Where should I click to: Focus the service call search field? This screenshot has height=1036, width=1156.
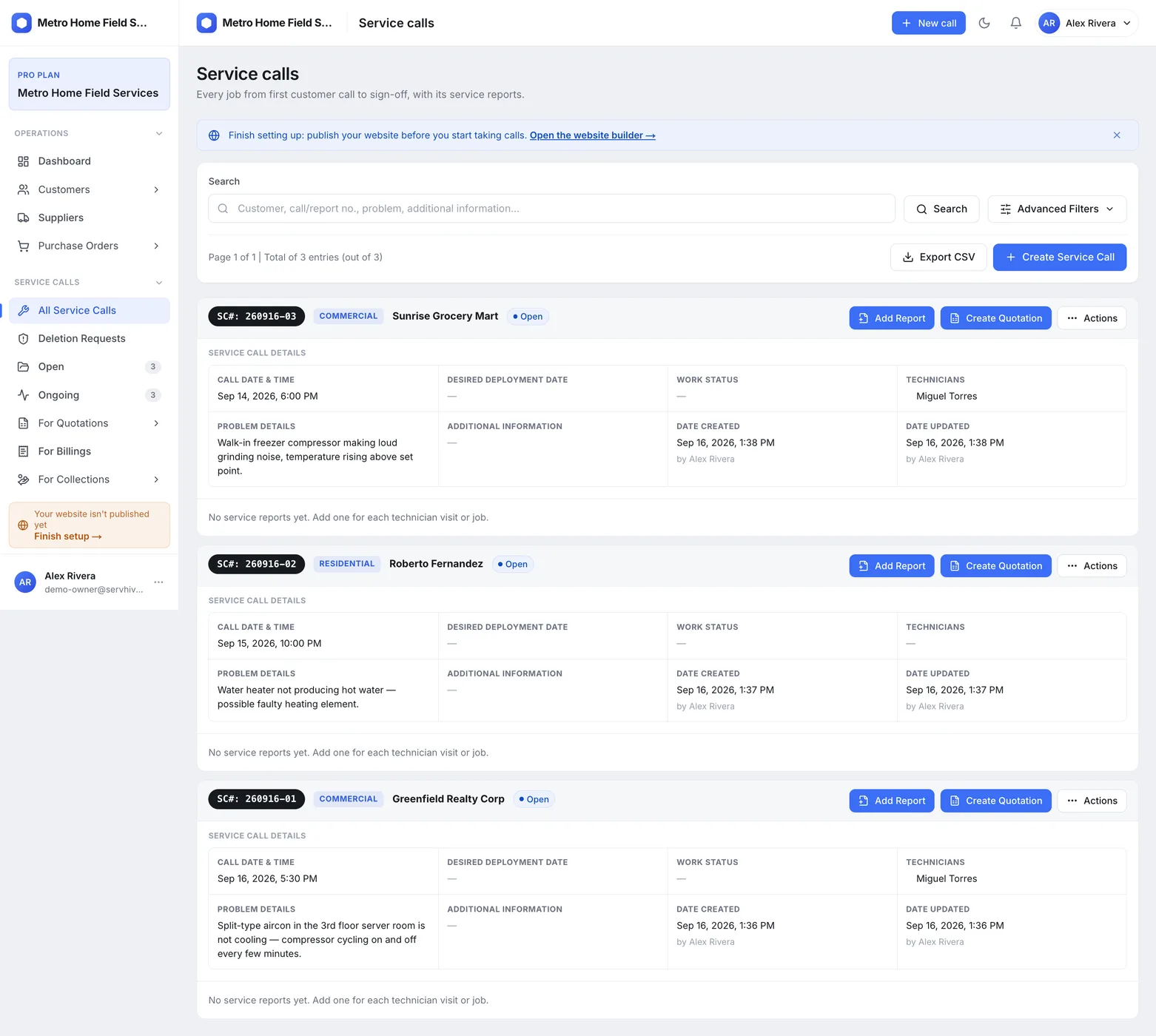[551, 209]
